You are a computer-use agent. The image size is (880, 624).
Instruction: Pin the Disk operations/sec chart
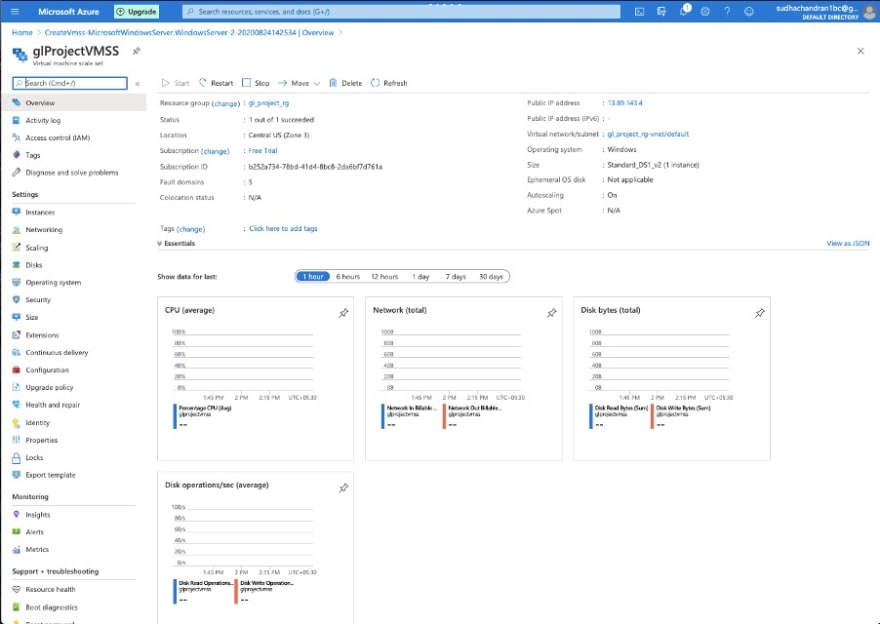pyautogui.click(x=343, y=488)
